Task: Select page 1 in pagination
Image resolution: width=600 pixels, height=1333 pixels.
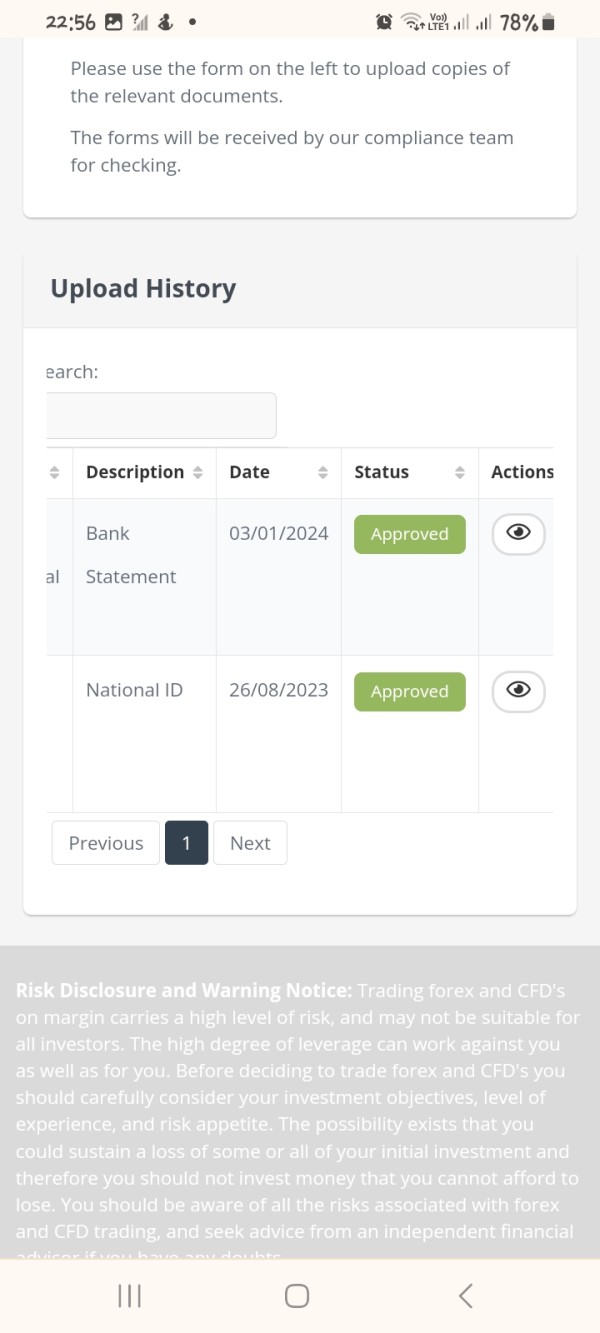Action: 186,843
